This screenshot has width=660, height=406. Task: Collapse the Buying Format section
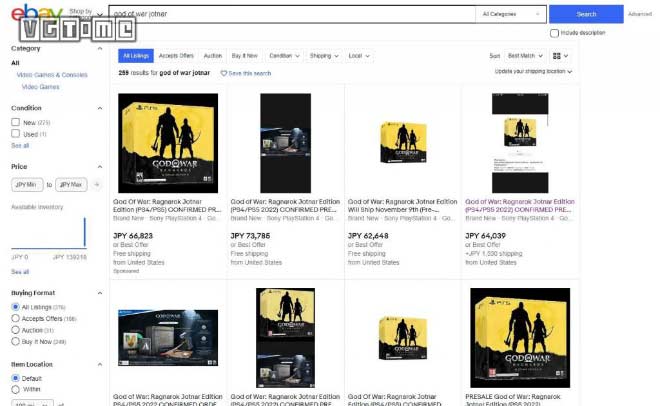pyautogui.click(x=100, y=293)
